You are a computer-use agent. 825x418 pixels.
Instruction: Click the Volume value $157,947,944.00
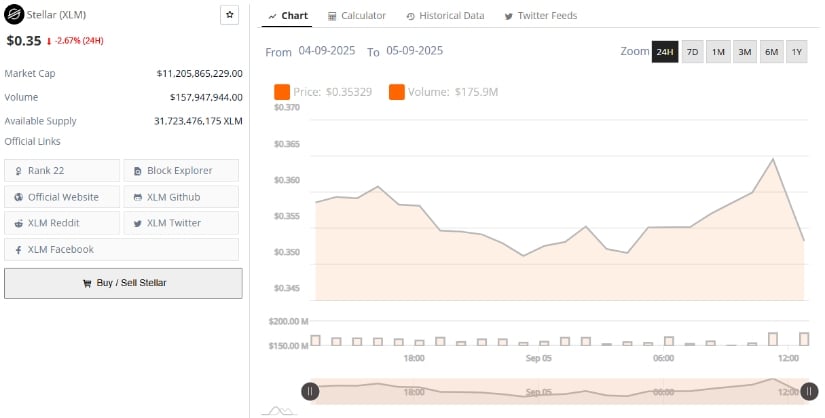coord(206,97)
